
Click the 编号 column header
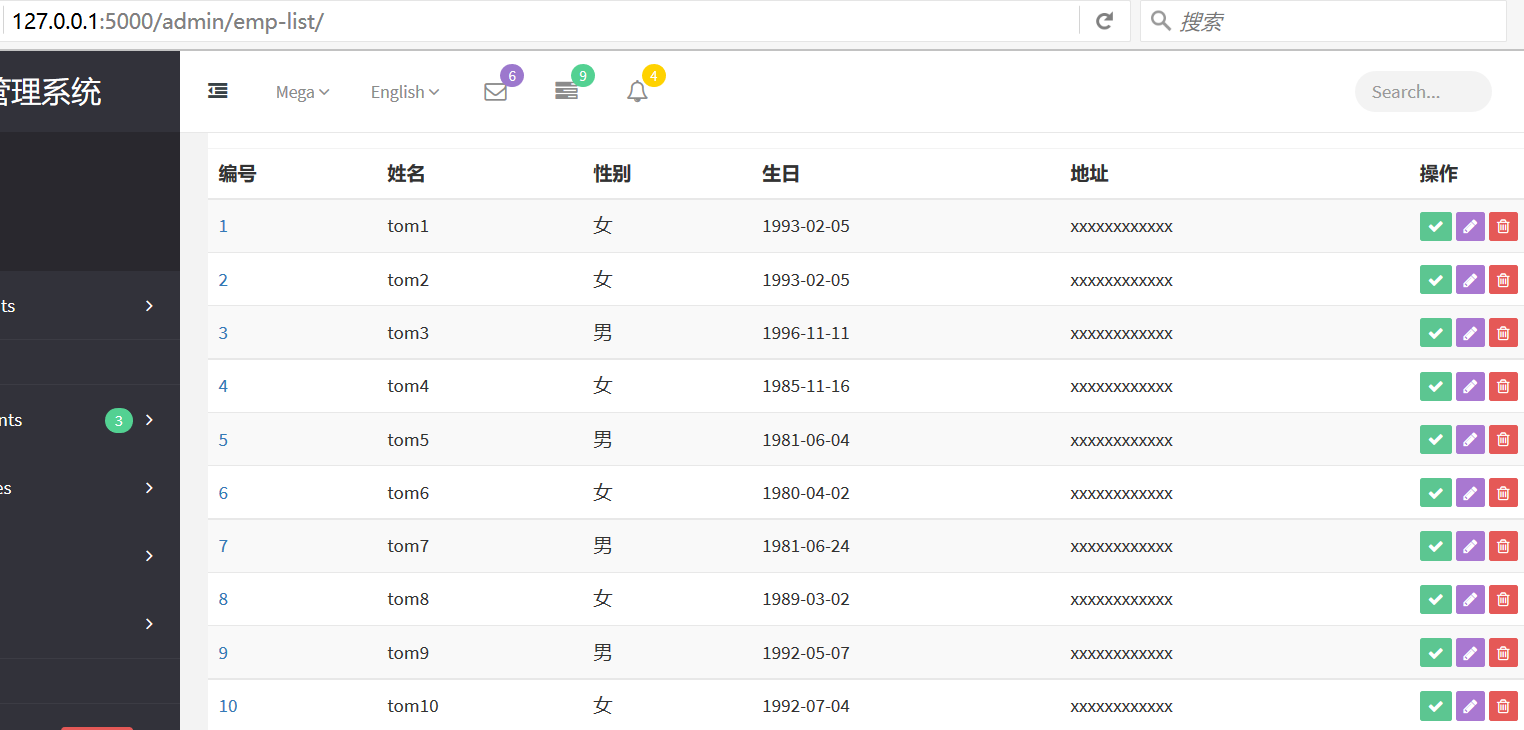(x=238, y=174)
